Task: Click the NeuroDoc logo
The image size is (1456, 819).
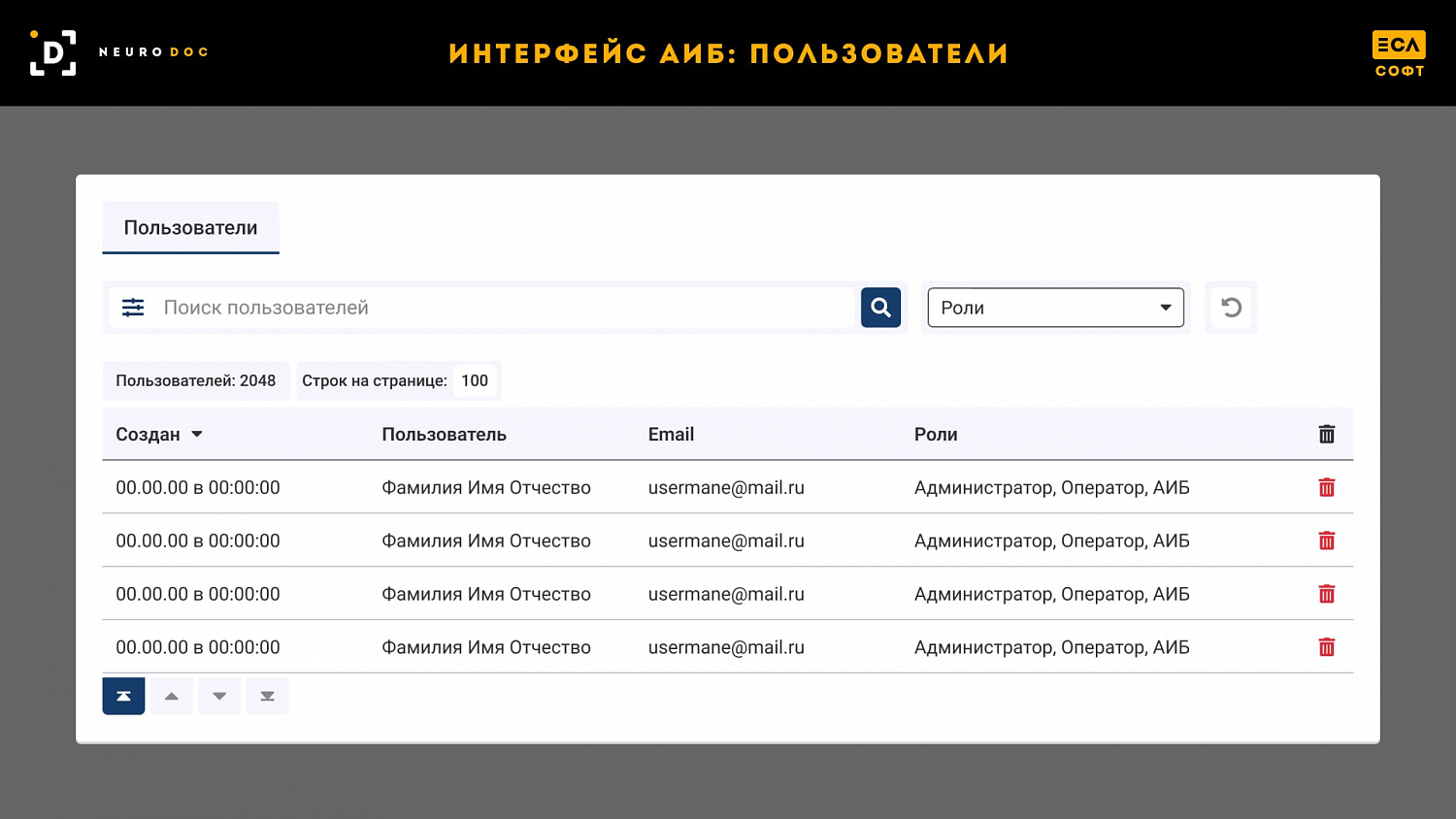Action: (x=119, y=52)
